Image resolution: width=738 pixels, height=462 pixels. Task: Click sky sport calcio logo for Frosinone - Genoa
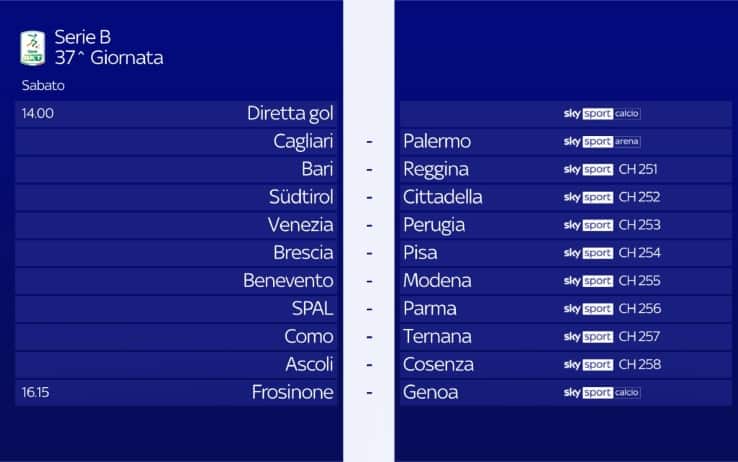[602, 393]
